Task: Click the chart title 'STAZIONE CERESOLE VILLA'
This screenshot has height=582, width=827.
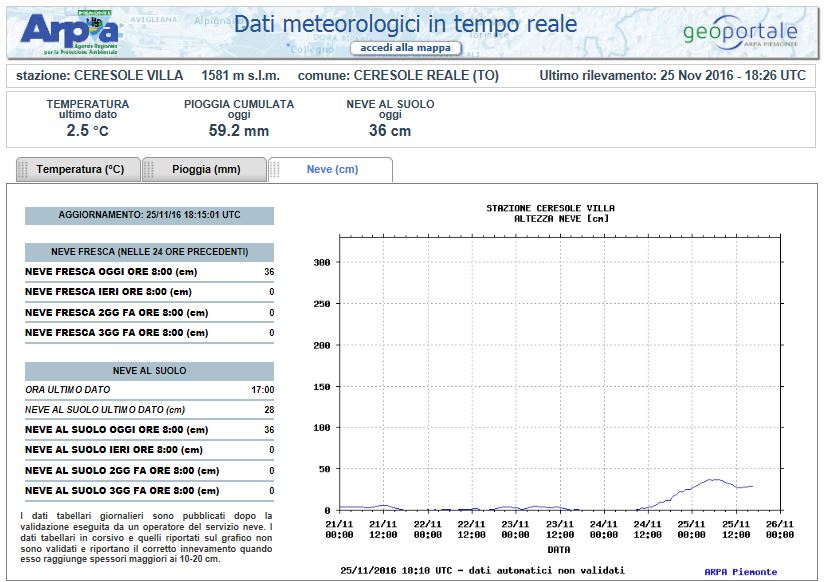Action: 551,208
